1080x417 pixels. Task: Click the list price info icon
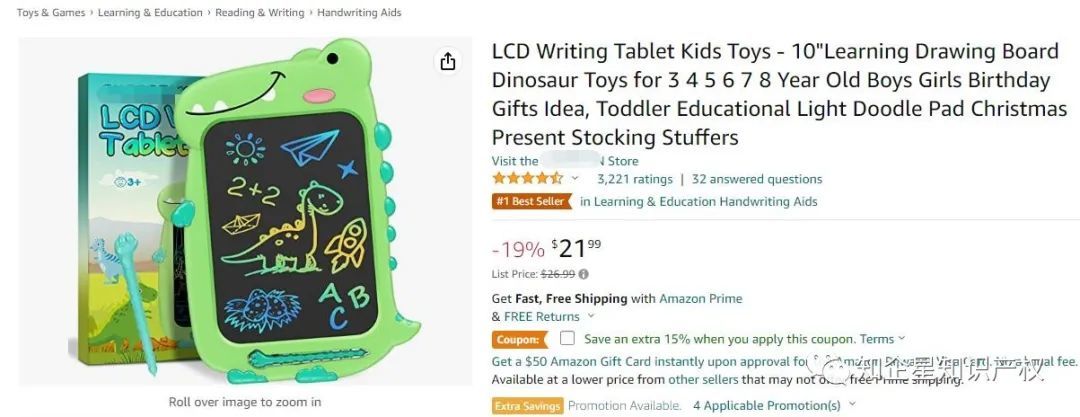coord(583,274)
